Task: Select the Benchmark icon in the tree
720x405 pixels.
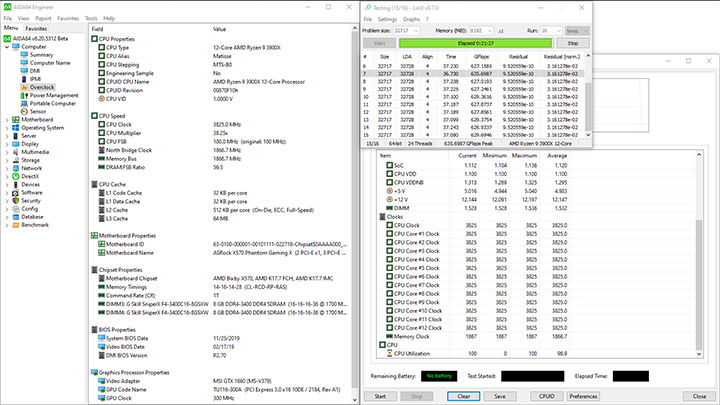Action: tap(16, 224)
